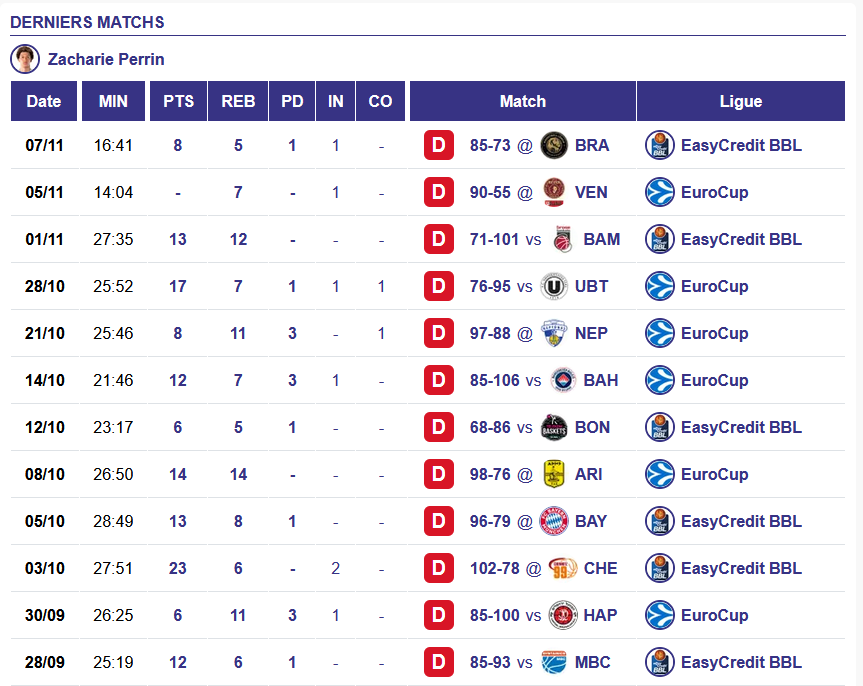Sort table by PTS column header
Screen dimensions: 863x686
tap(178, 101)
